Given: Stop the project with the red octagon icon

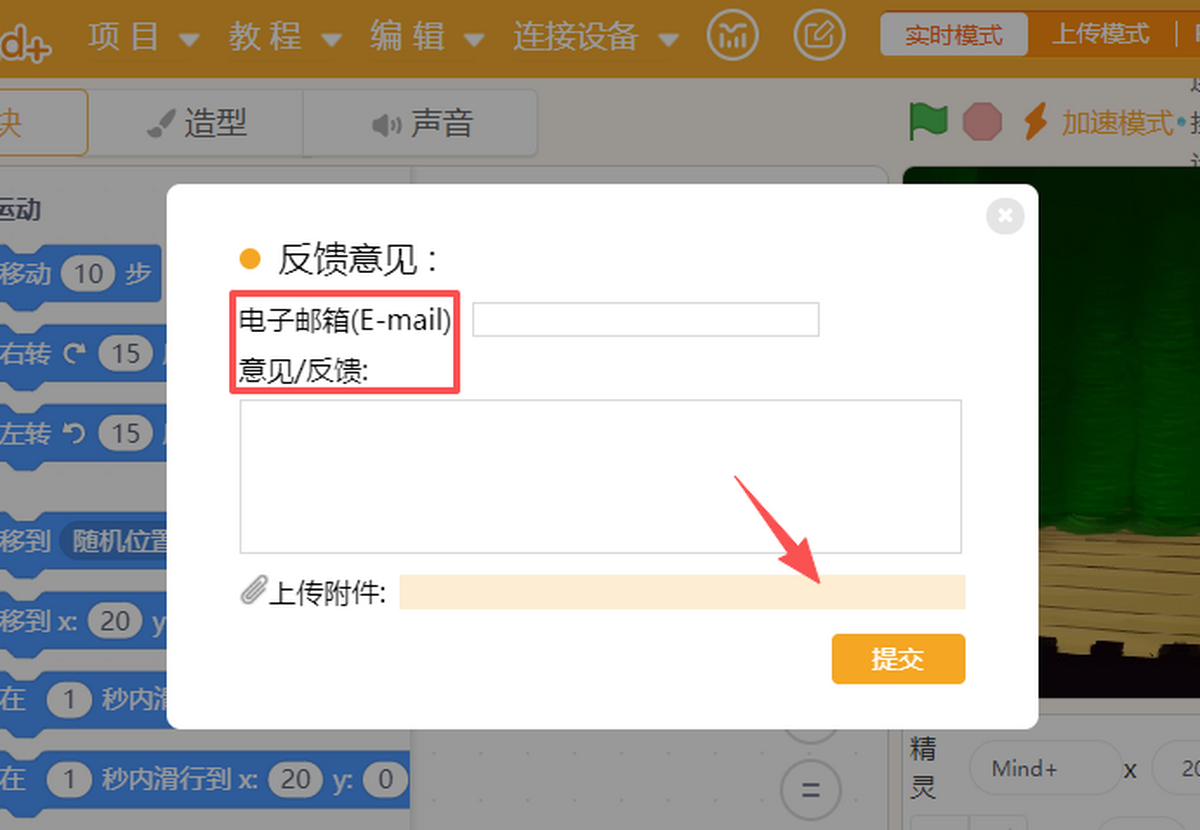Looking at the screenshot, I should point(983,121).
